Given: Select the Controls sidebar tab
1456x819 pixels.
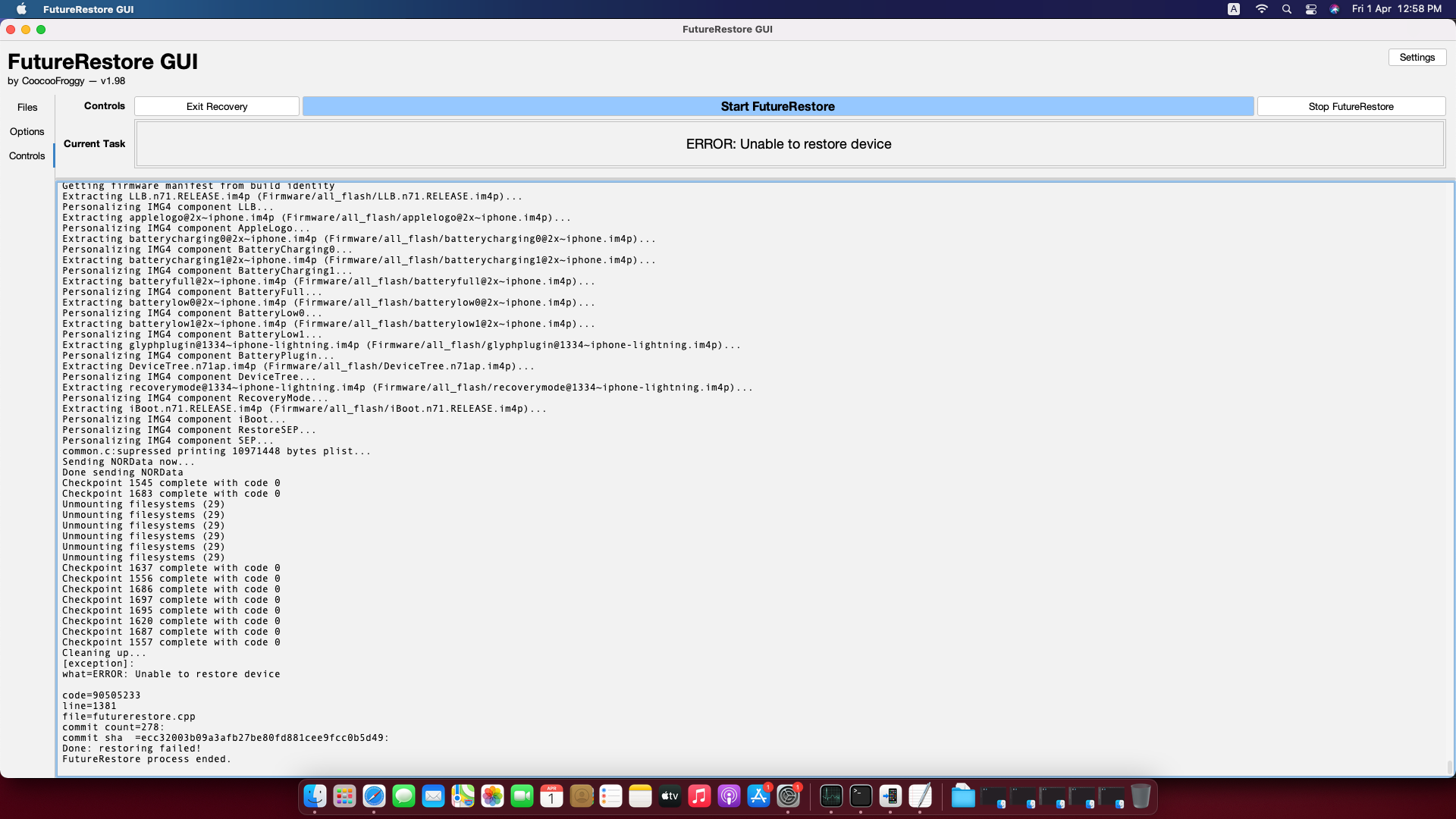Looking at the screenshot, I should click(x=27, y=155).
